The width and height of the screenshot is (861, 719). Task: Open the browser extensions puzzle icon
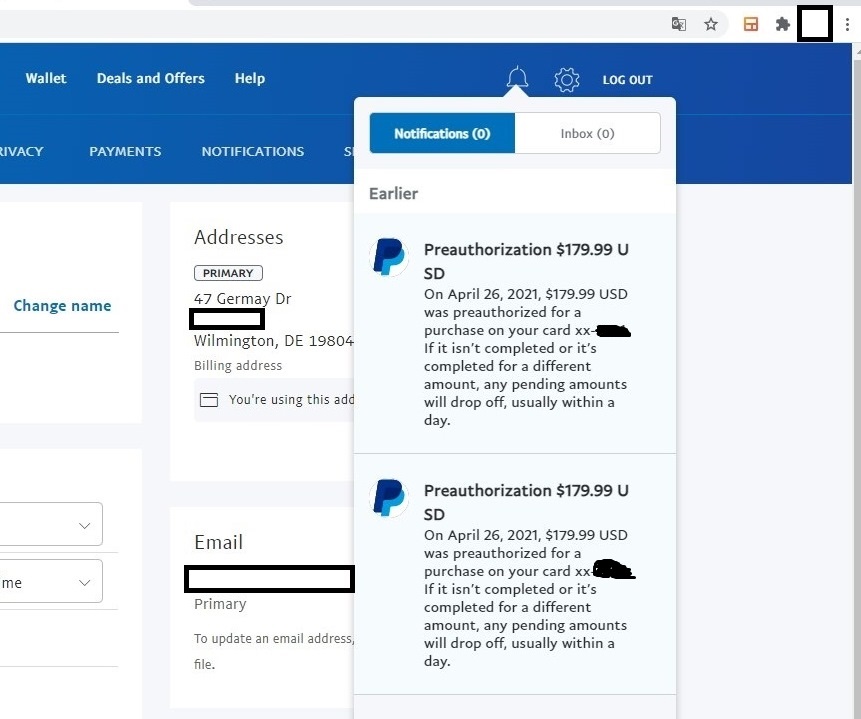pyautogui.click(x=783, y=24)
